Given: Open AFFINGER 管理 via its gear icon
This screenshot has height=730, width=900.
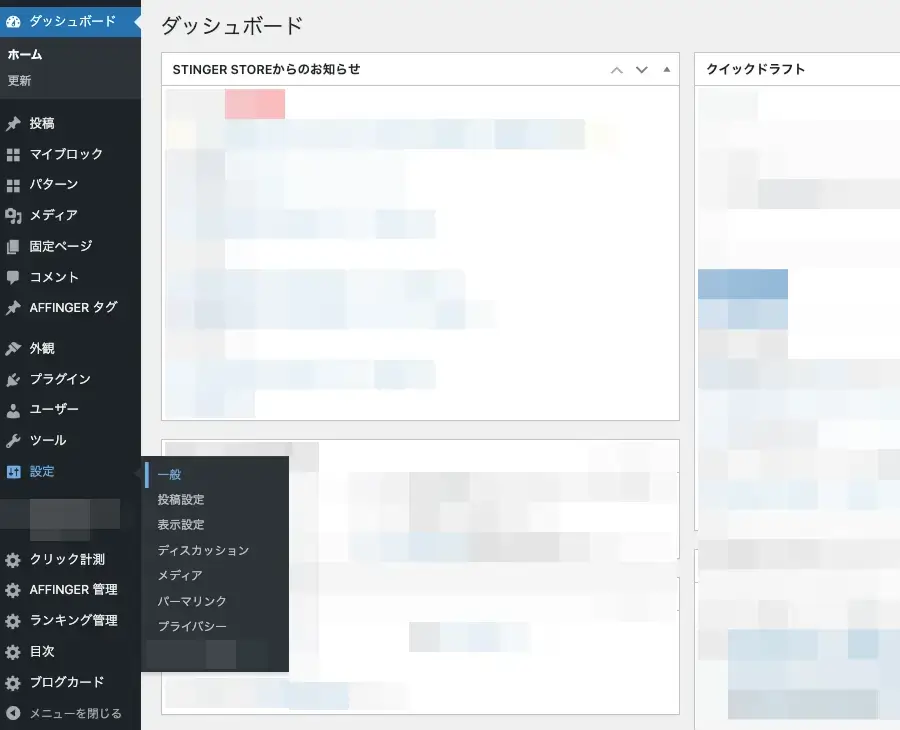Looking at the screenshot, I should click(x=14, y=589).
